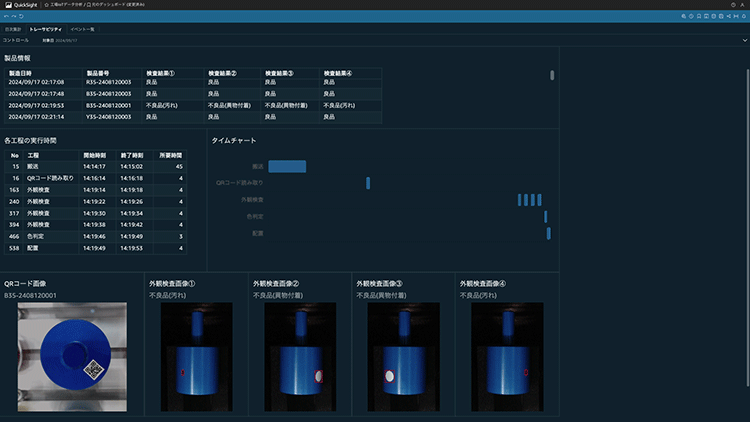The height and width of the screenshot is (422, 750).
Task: Click the redo arrow in the toolbar
Action: [x=12, y=17]
